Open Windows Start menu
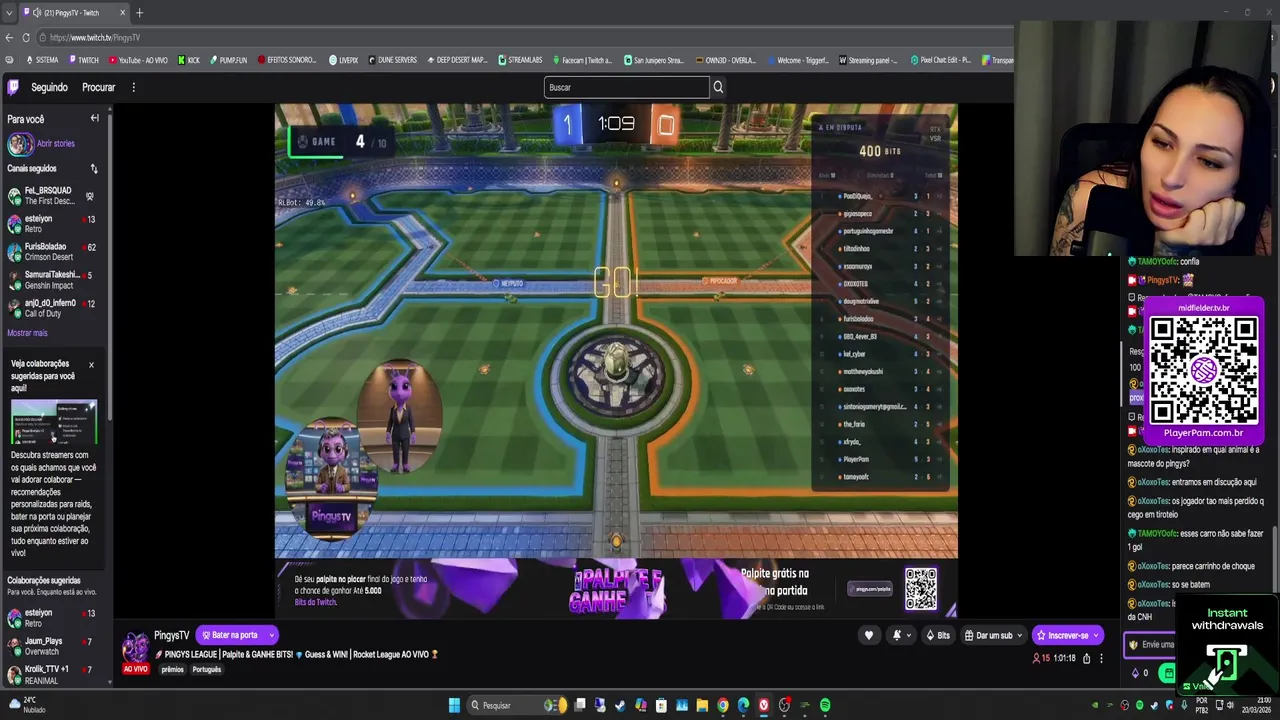Image resolution: width=1280 pixels, height=720 pixels. [x=454, y=705]
